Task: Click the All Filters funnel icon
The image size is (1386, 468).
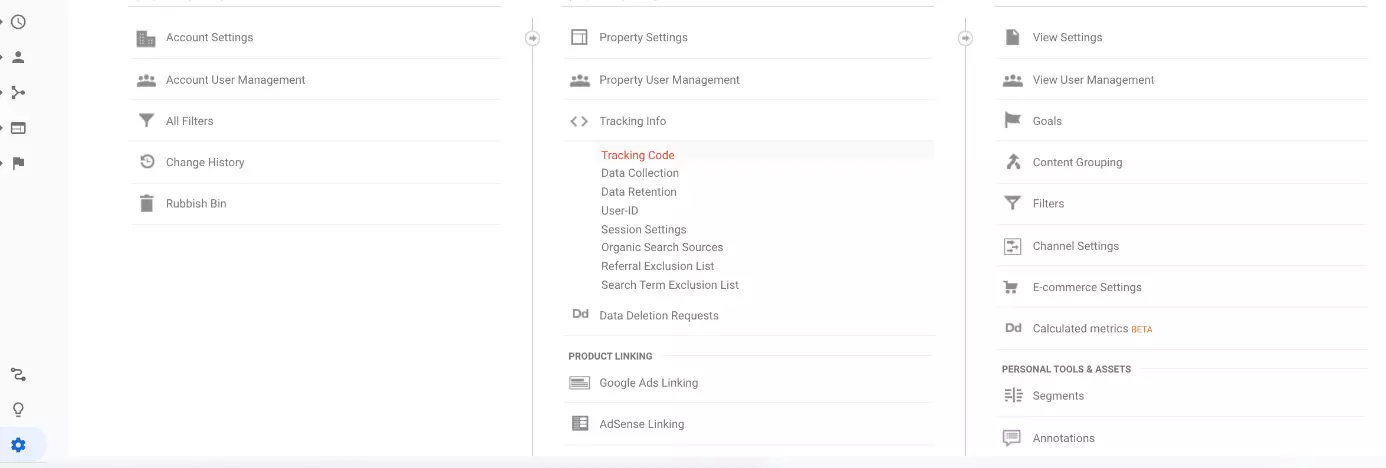Action: 146,121
